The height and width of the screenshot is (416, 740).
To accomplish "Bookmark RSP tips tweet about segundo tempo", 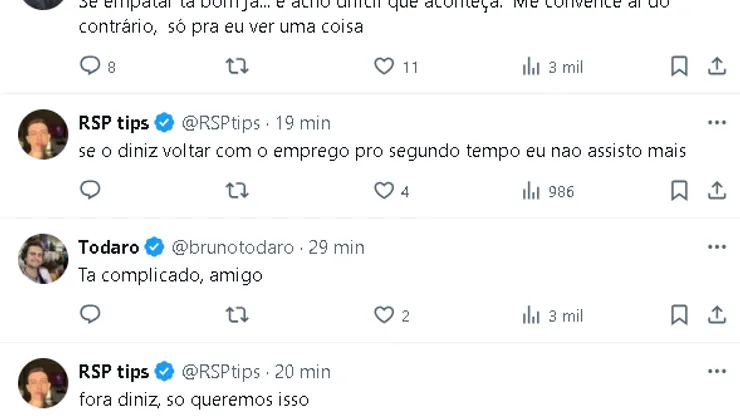I will (679, 190).
